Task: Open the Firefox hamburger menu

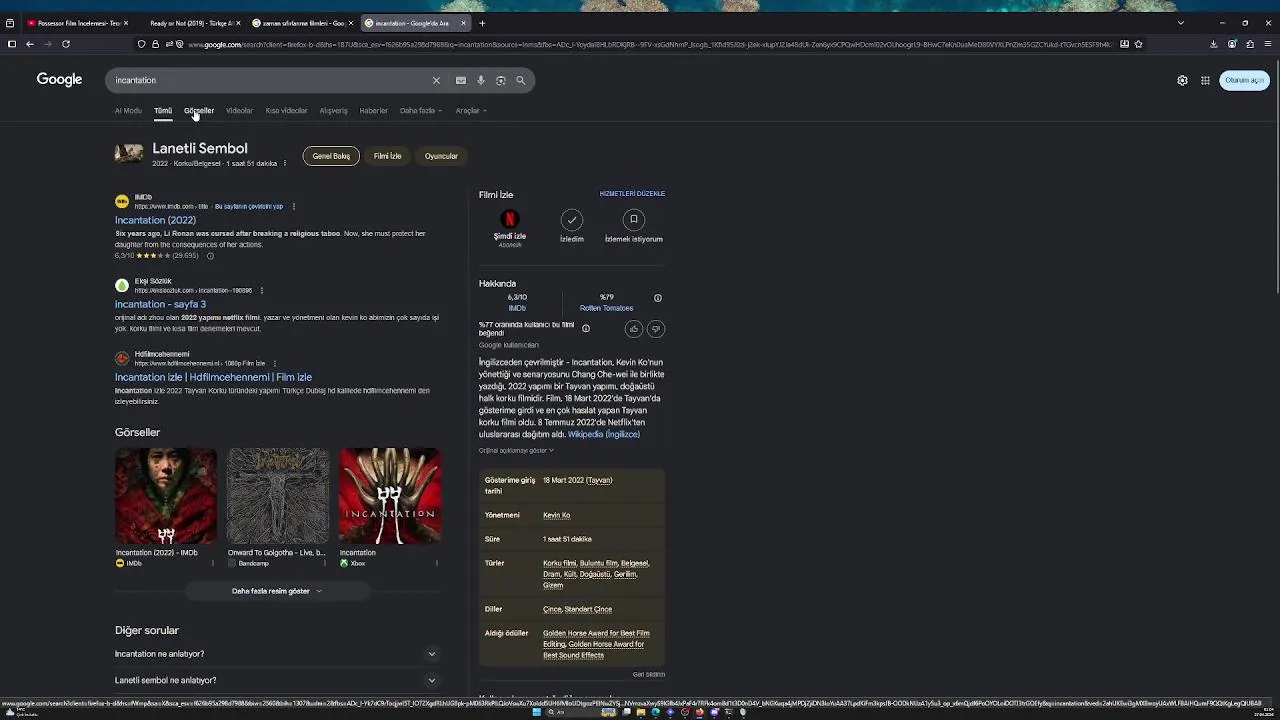Action: pos(1268,44)
